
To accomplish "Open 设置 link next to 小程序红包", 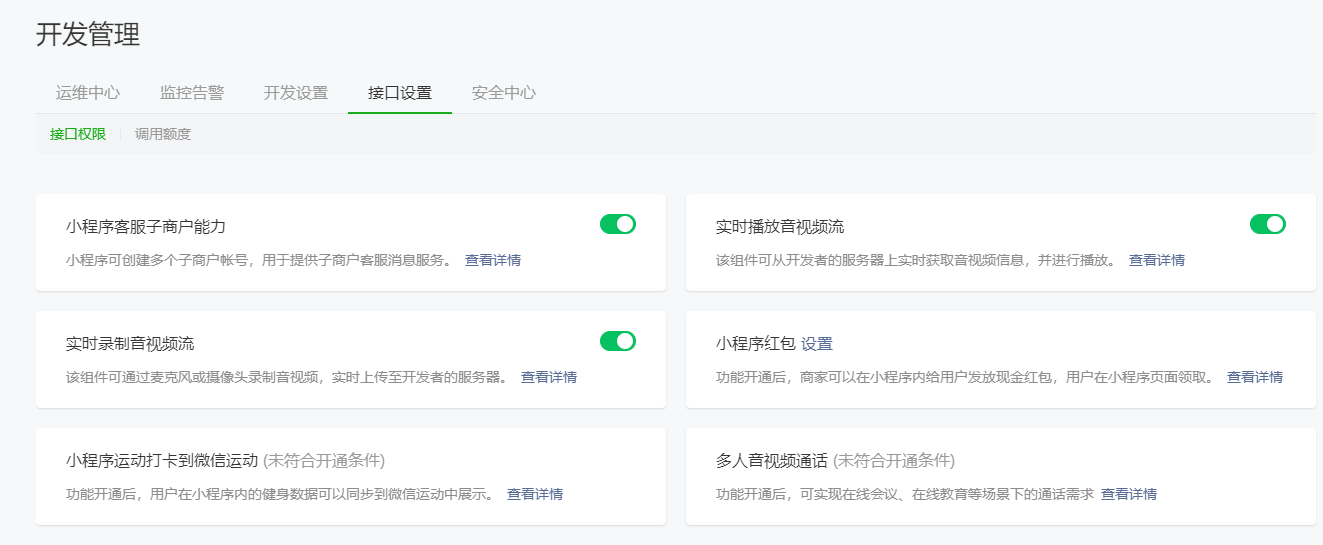I will point(817,344).
